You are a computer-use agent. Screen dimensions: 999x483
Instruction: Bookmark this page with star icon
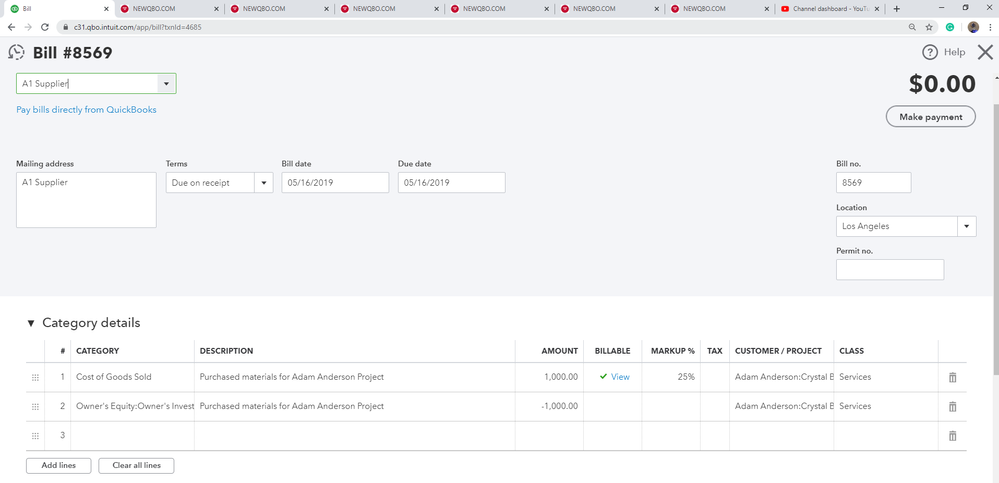click(930, 27)
